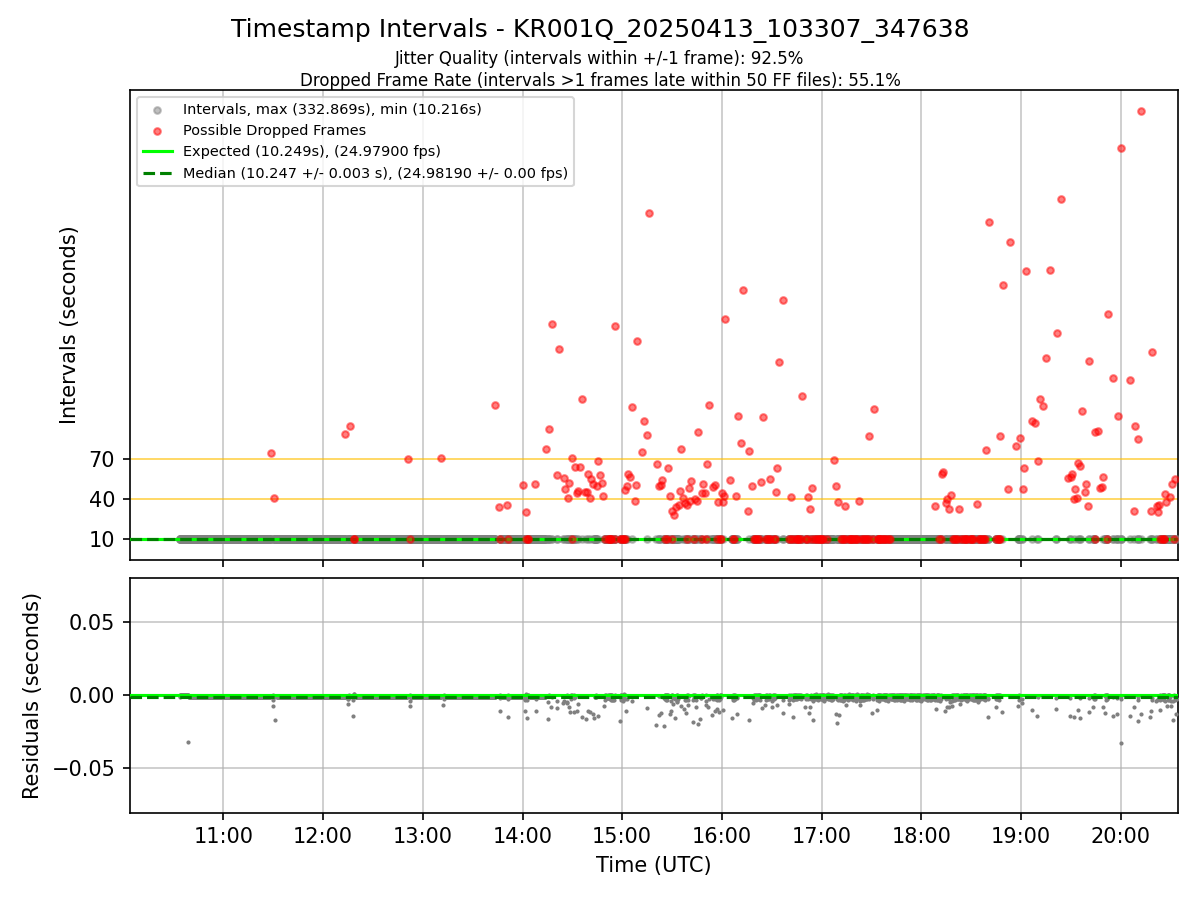Screen dimensions: 1200x900
Task: Click the 'Median (10.247 +/- 0.003 s)' legend entry
Action: pyautogui.click(x=375, y=173)
